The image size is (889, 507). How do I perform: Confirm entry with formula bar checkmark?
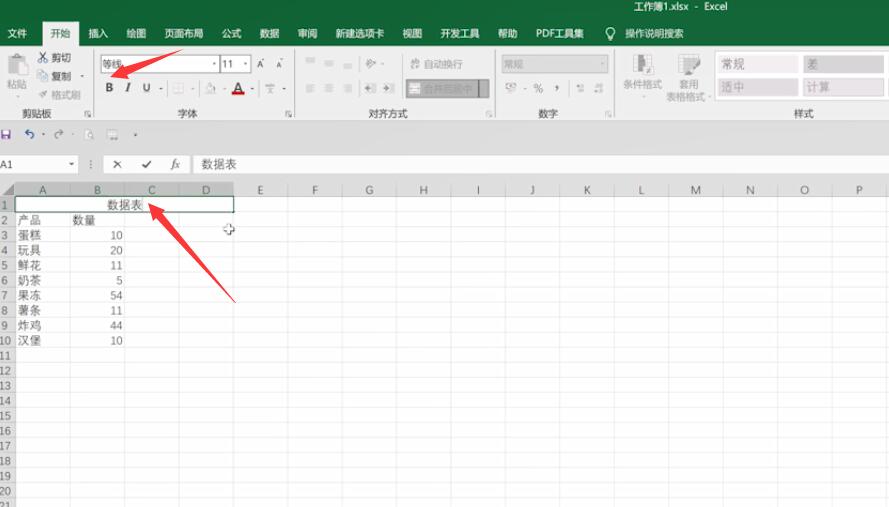tap(147, 164)
